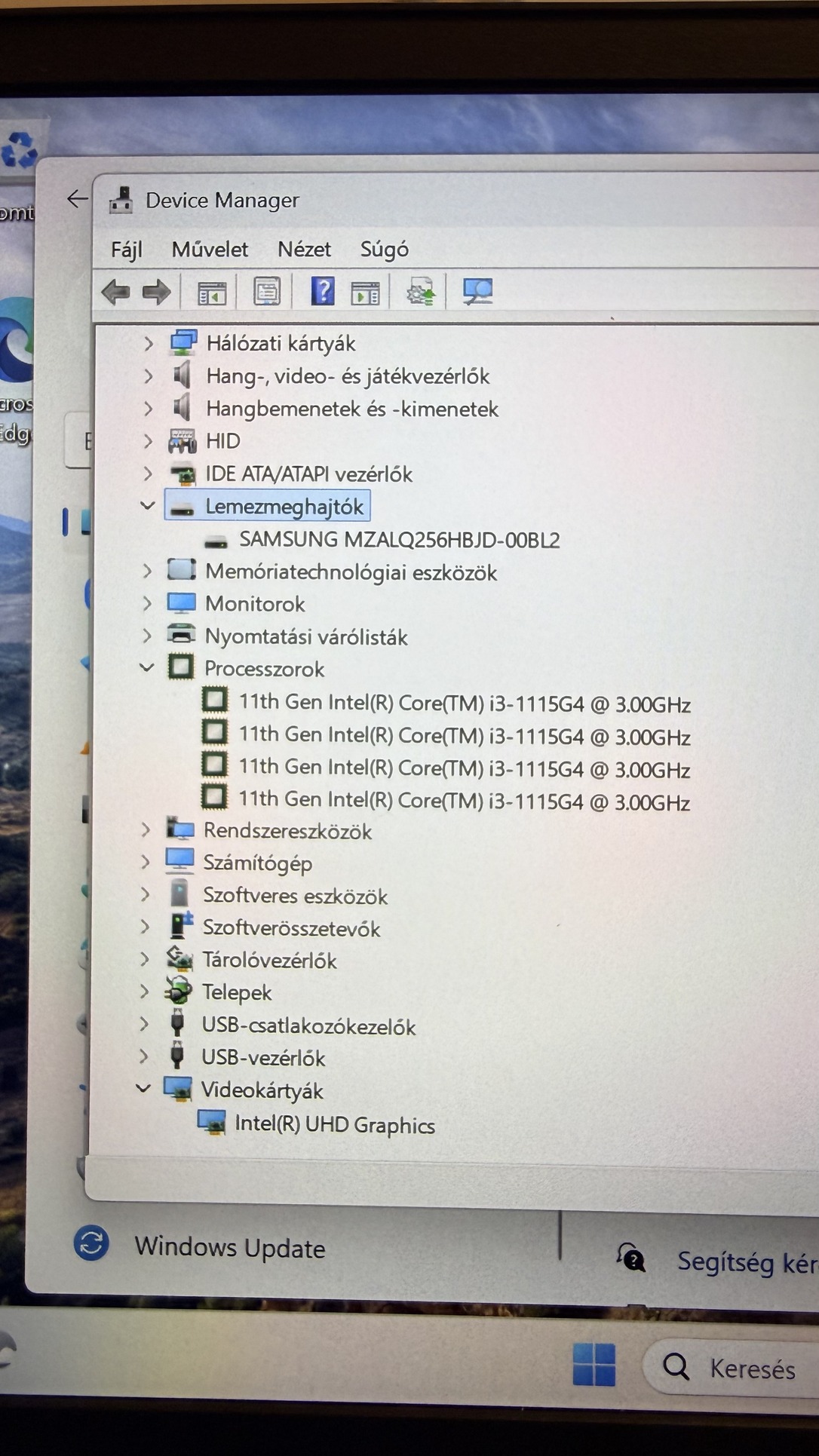Expand Hangbemenetek és -kimenetek node

click(149, 409)
